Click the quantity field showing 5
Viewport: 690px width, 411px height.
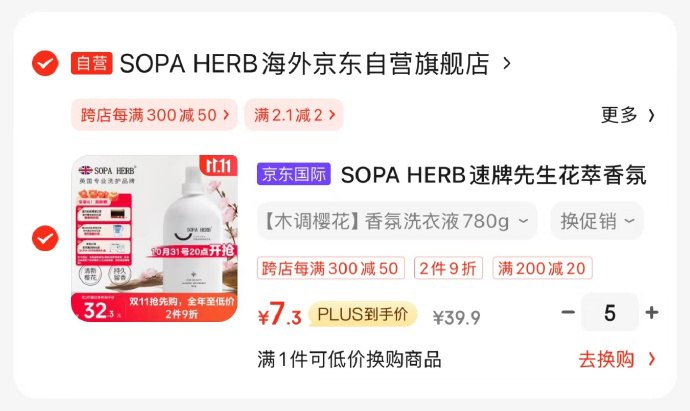pos(610,312)
